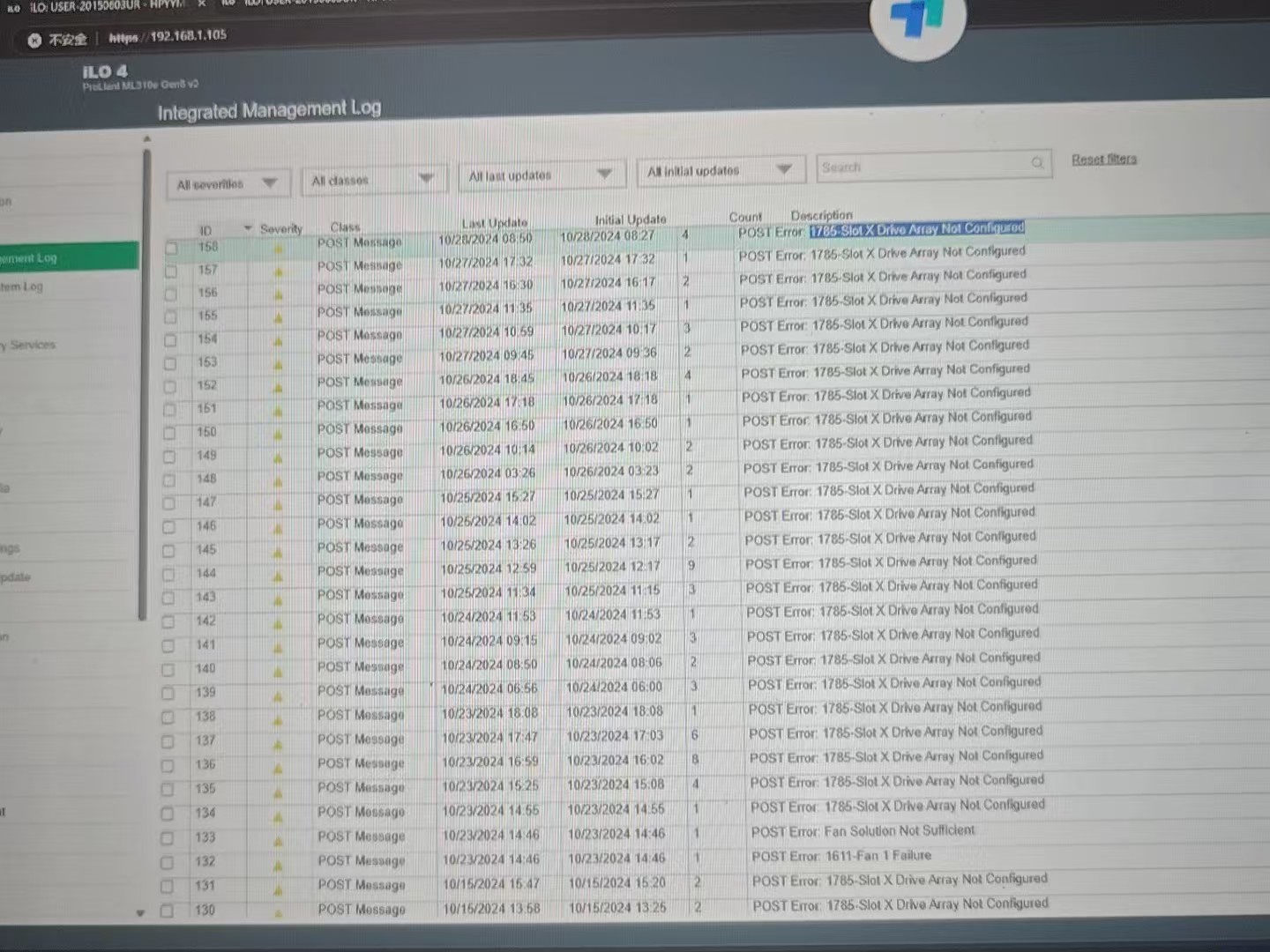Expand the All initial updates dropdown
This screenshot has width=1270, height=952.
(720, 171)
